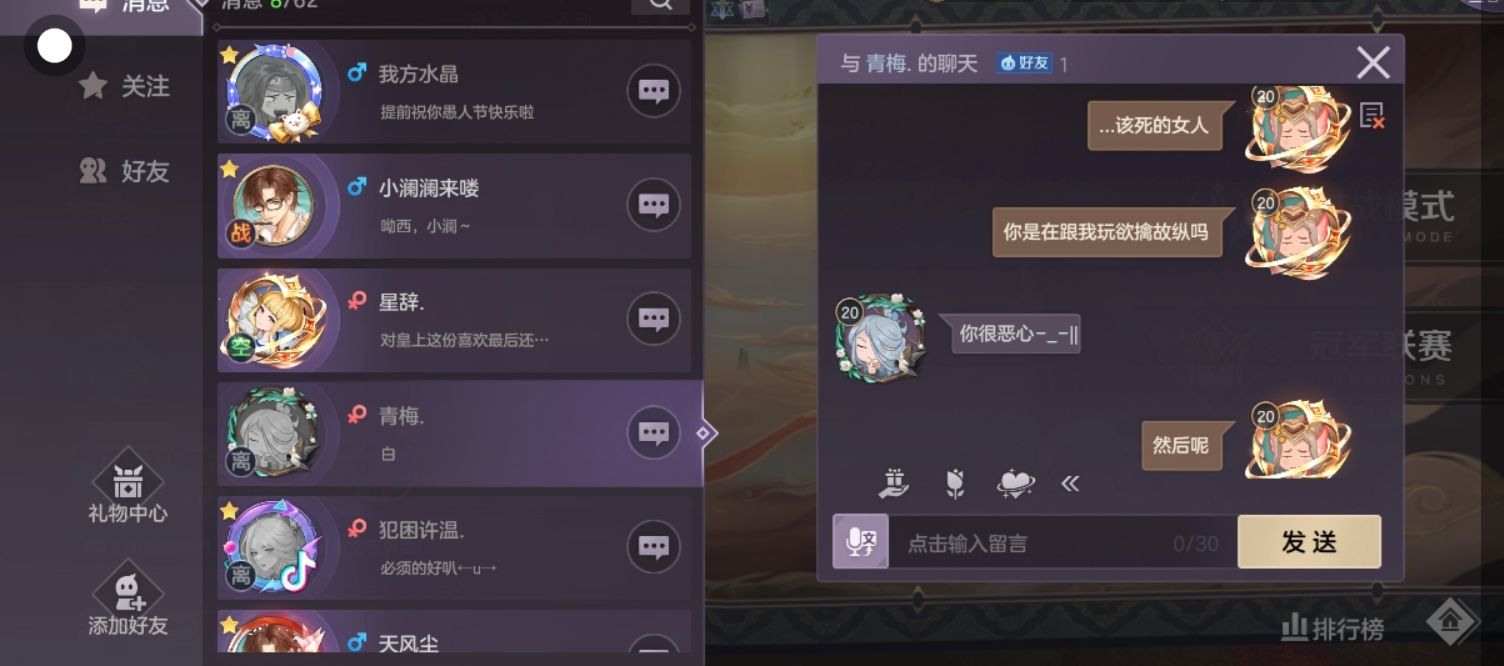The image size is (1504, 666).
Task: Open 礼物中心 gift center
Action: (x=127, y=487)
